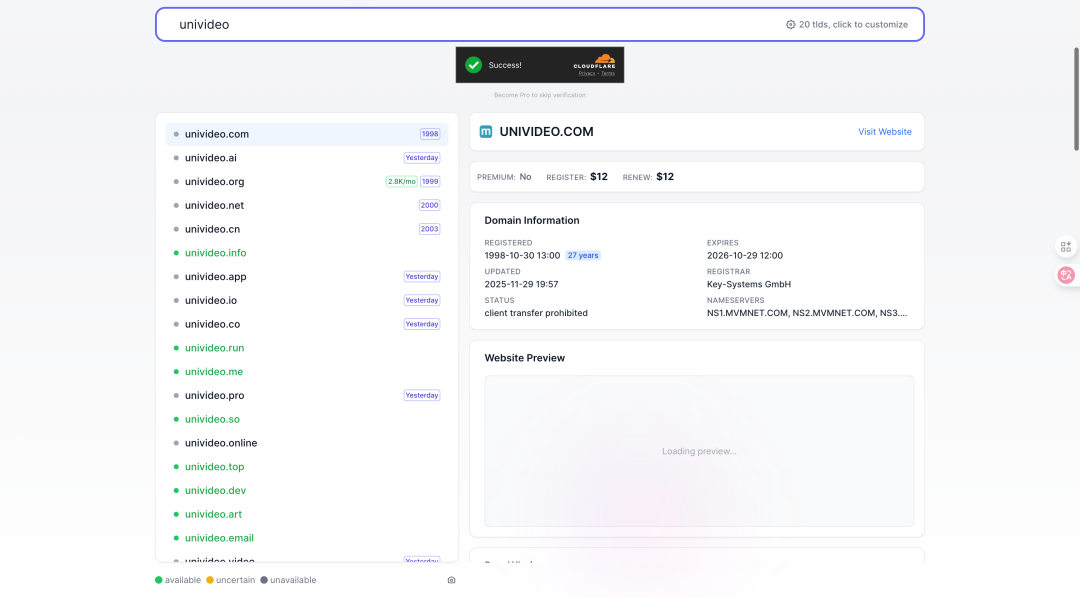Click the 2000 badge on univideo.net
This screenshot has height=599, width=1080.
tap(429, 205)
